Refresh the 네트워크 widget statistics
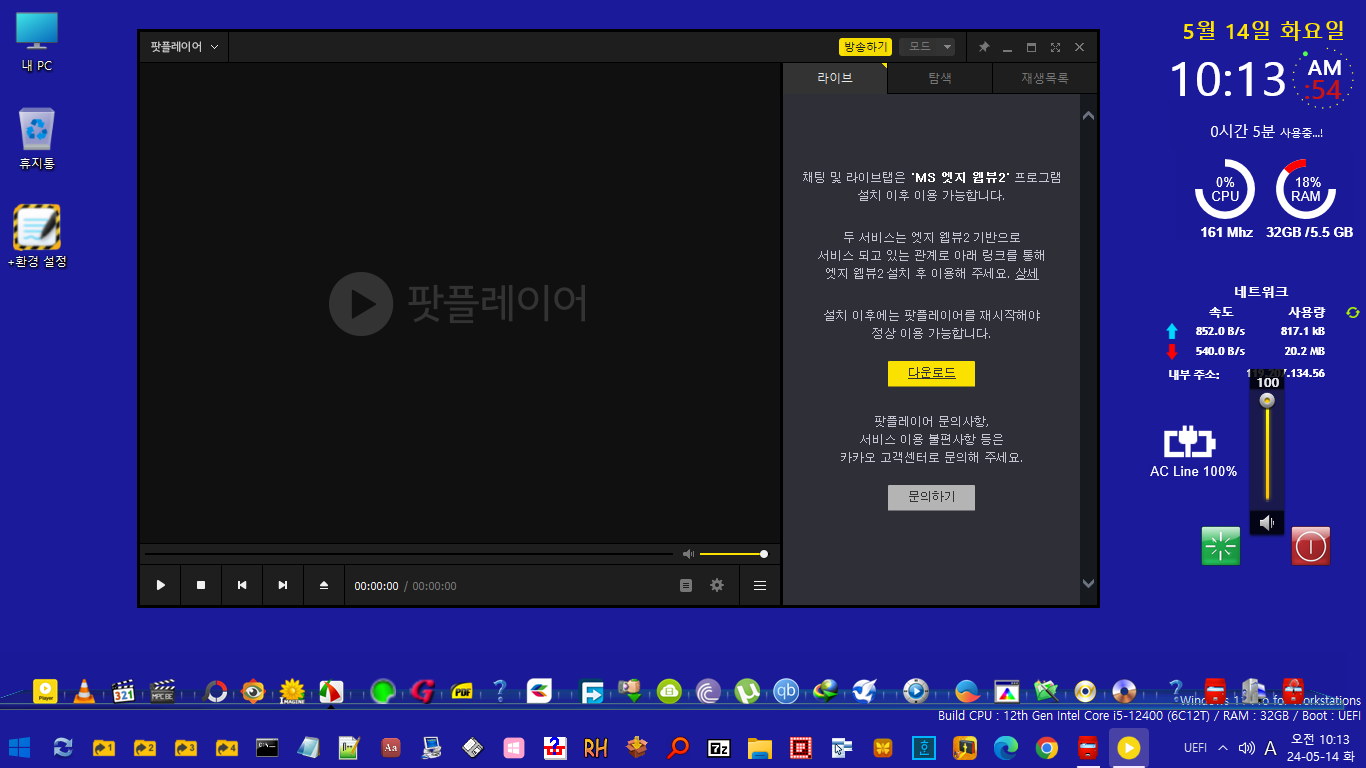 point(1353,313)
